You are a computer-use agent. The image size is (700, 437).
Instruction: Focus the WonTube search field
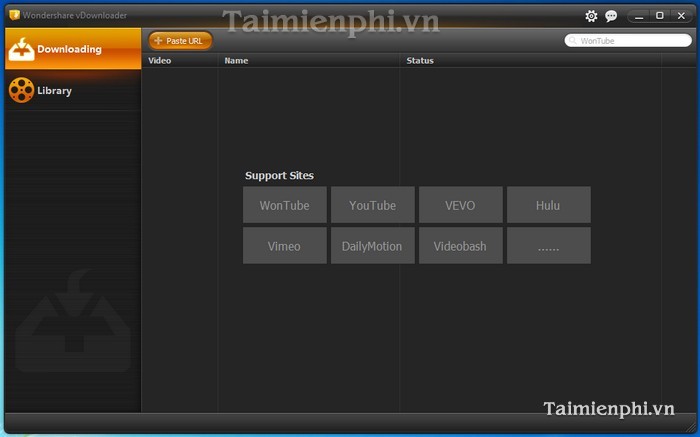click(628, 41)
